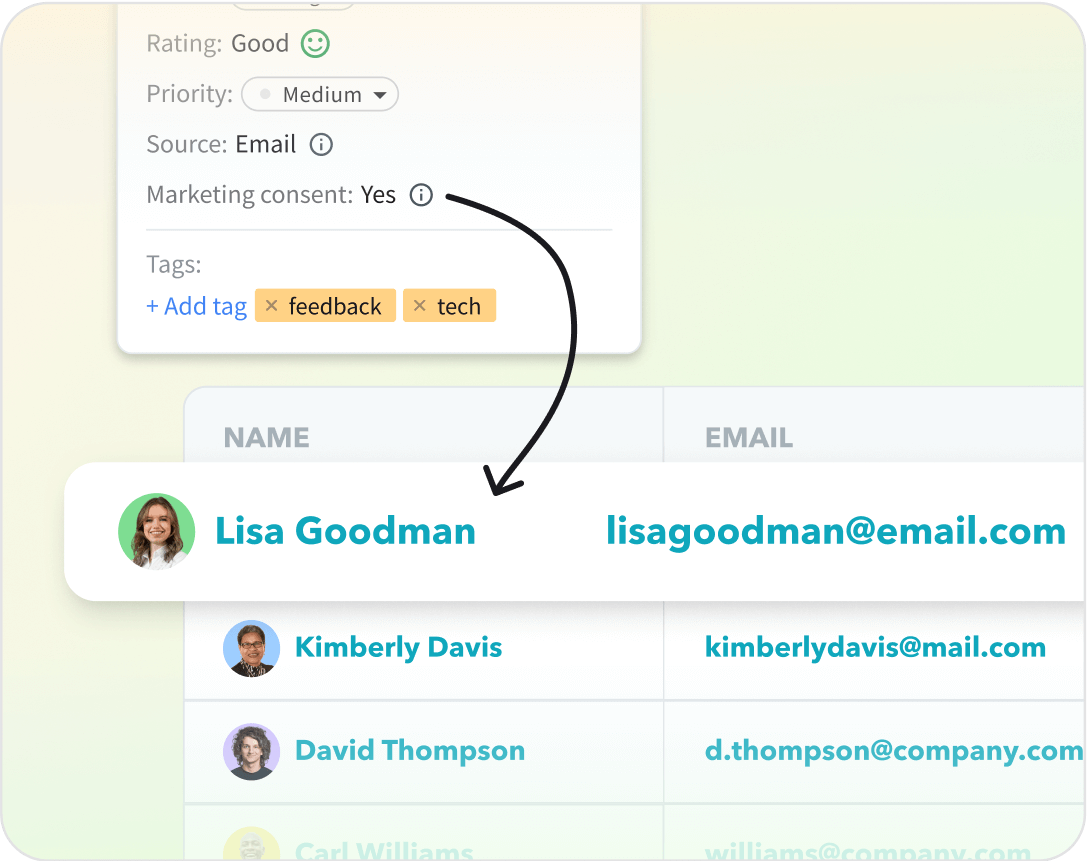Open lisagoodman@email.com email link

pos(834,531)
